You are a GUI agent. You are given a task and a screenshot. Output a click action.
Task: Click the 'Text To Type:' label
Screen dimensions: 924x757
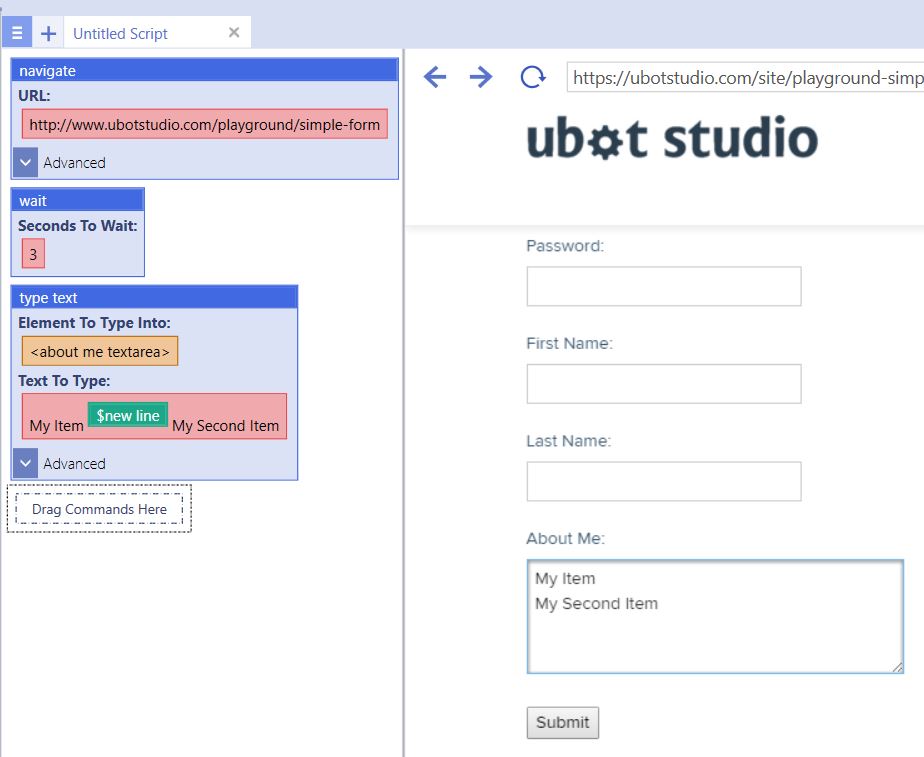click(64, 381)
